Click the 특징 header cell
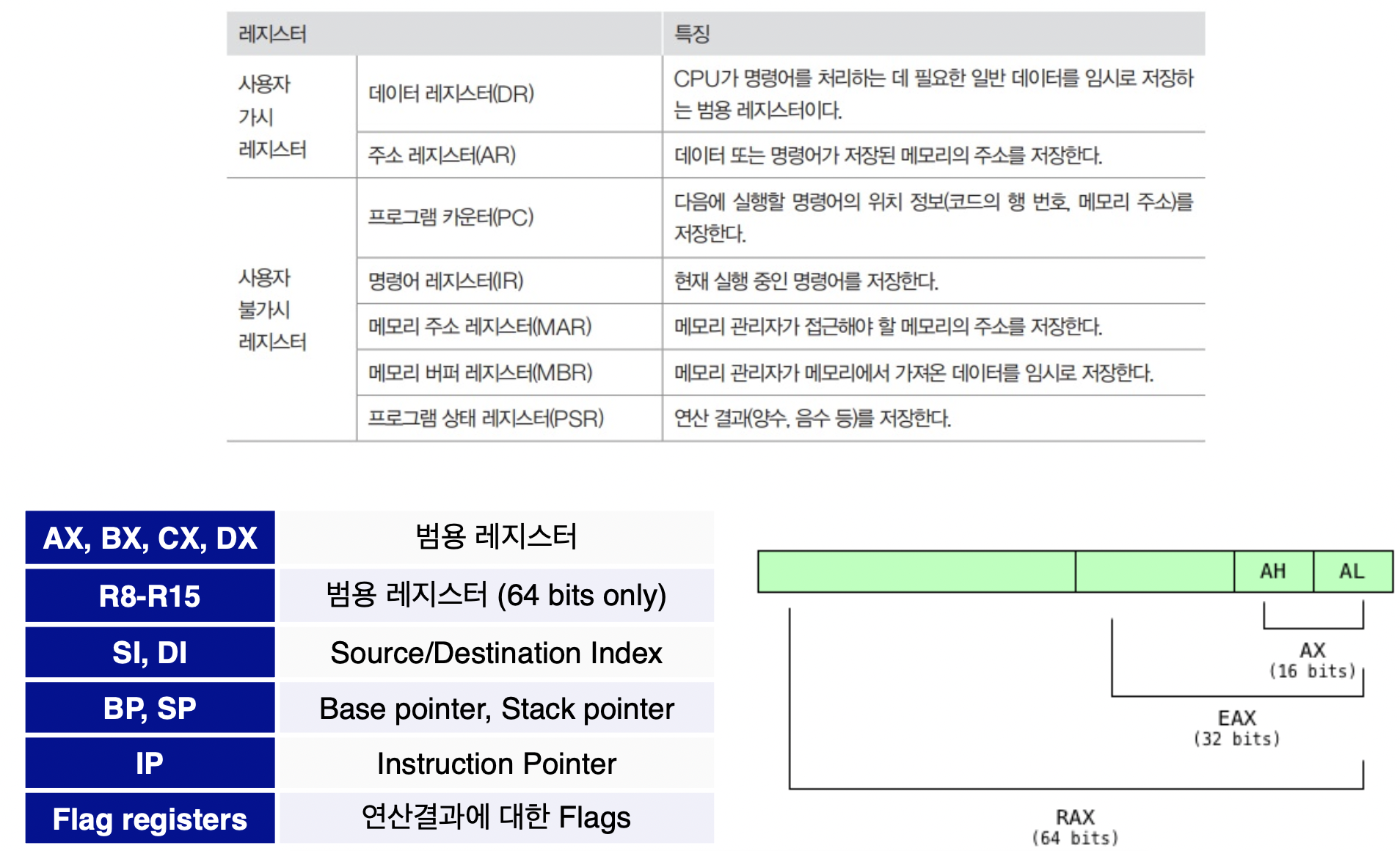The image size is (1400, 851). (933, 34)
